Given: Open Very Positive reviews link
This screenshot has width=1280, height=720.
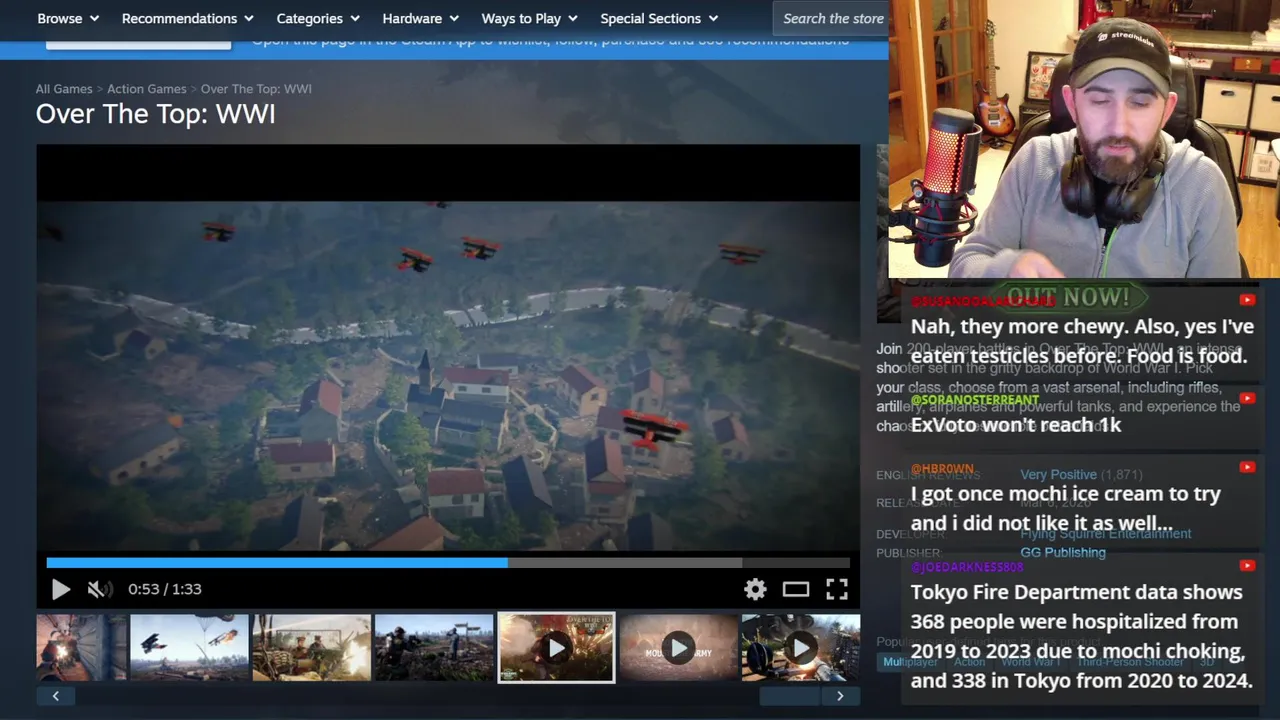Looking at the screenshot, I should pyautogui.click(x=1058, y=475).
